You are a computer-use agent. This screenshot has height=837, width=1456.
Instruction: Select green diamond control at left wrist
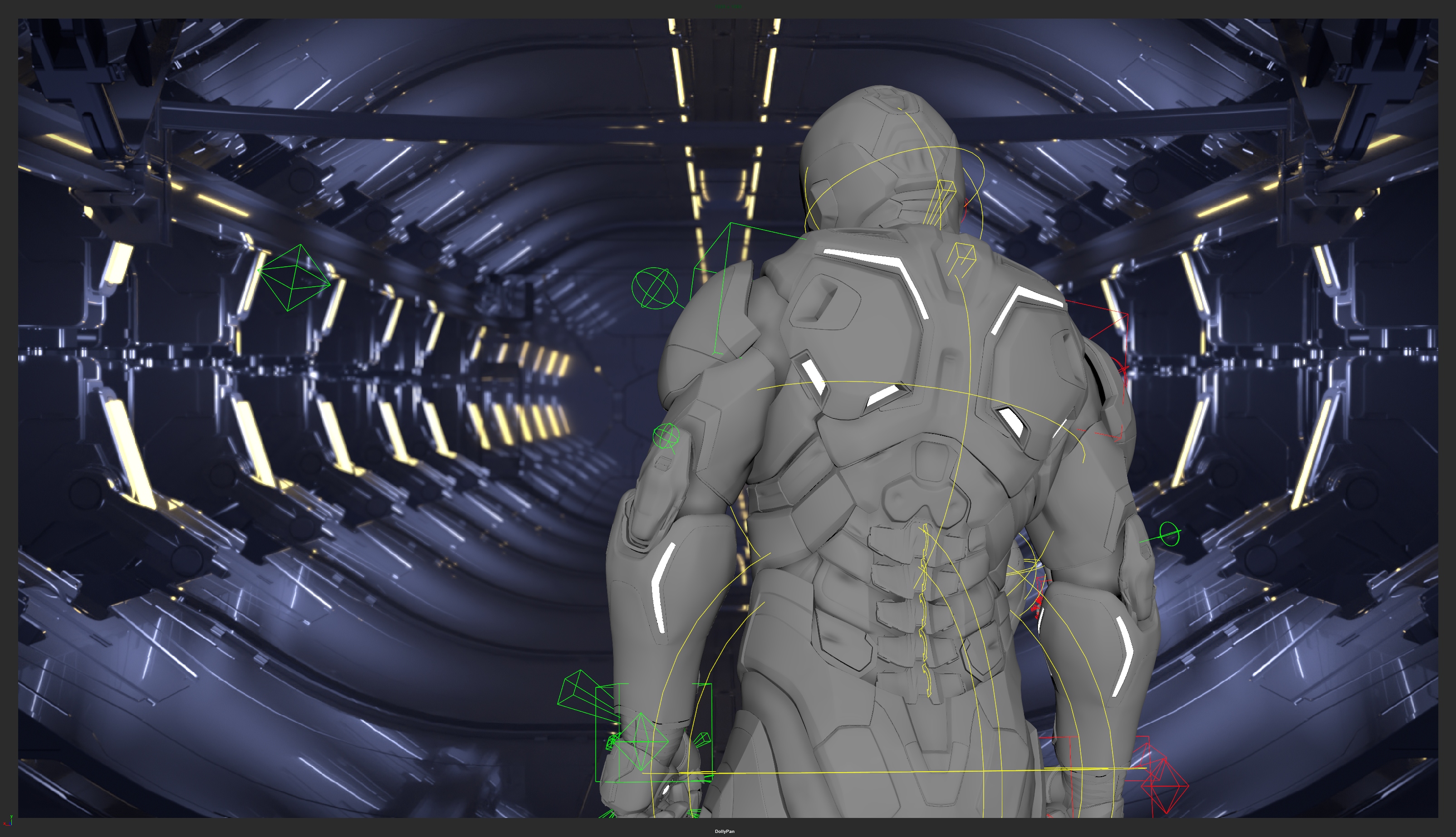click(640, 742)
